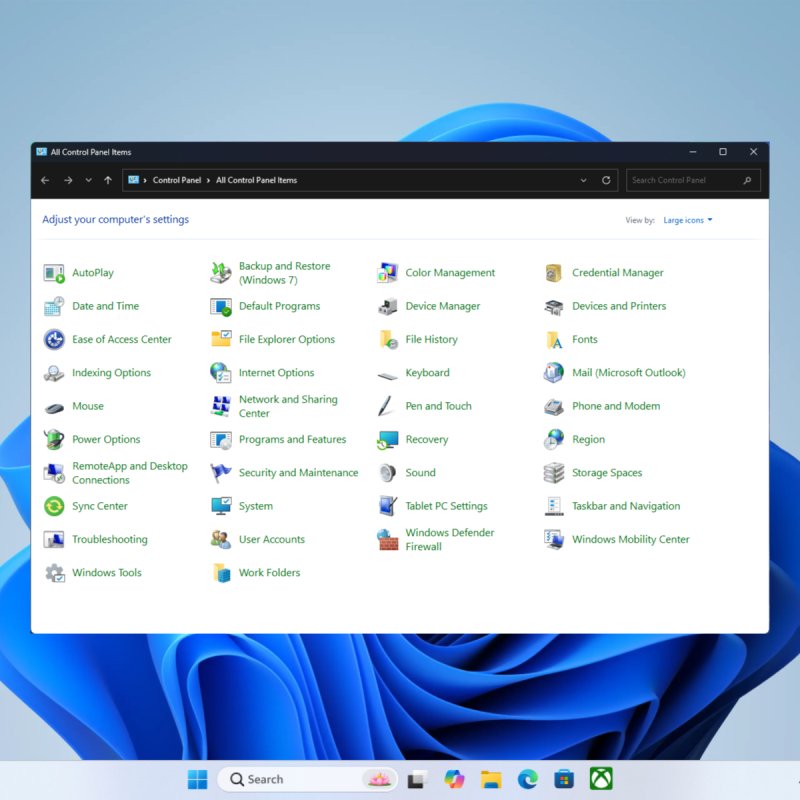Expand the View by Large icons dropdown
Viewport: 800px width, 800px height.
point(688,220)
